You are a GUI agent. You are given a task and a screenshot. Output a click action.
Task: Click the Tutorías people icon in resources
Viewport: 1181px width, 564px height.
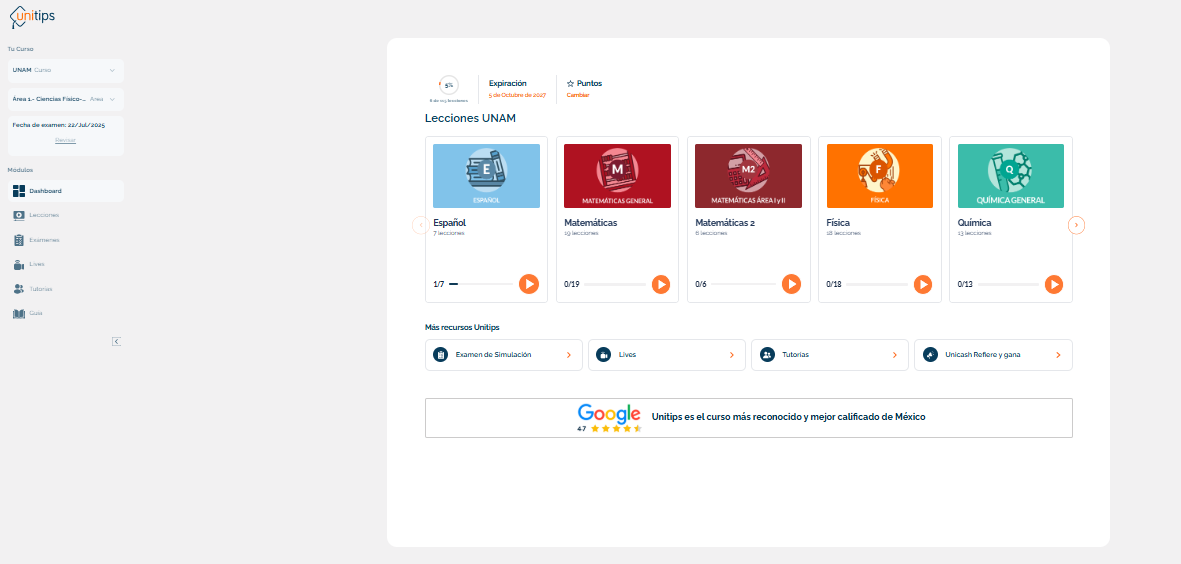tap(767, 355)
